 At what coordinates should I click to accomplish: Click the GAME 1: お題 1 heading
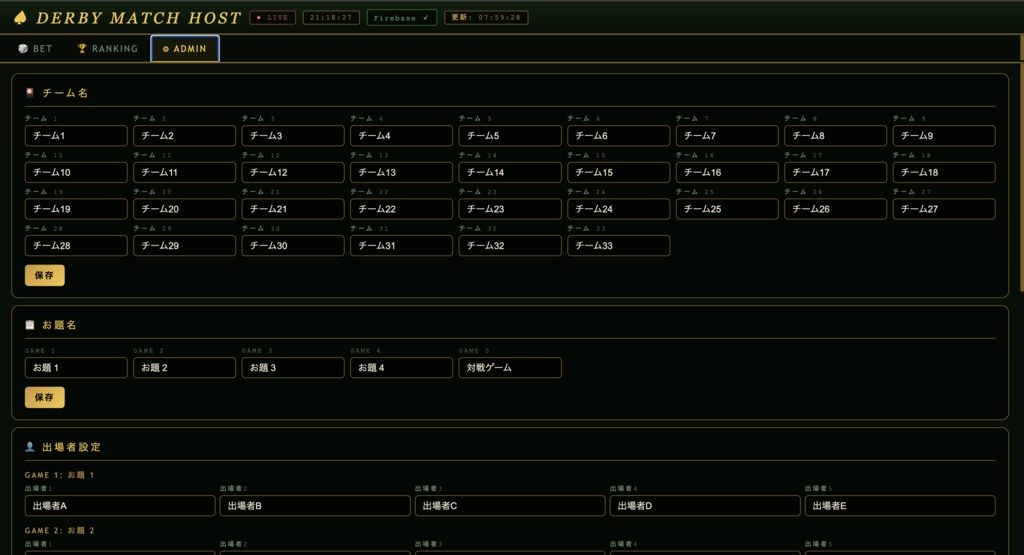(x=59, y=475)
